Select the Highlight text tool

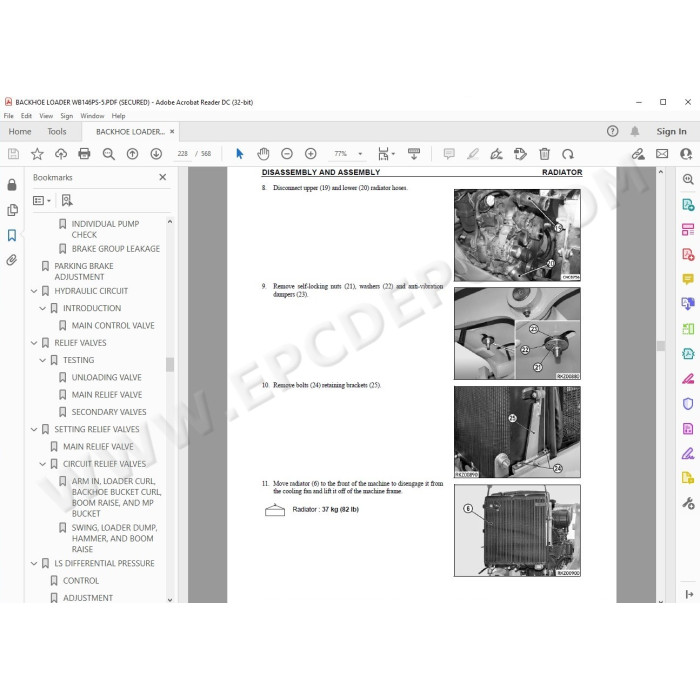[473, 154]
